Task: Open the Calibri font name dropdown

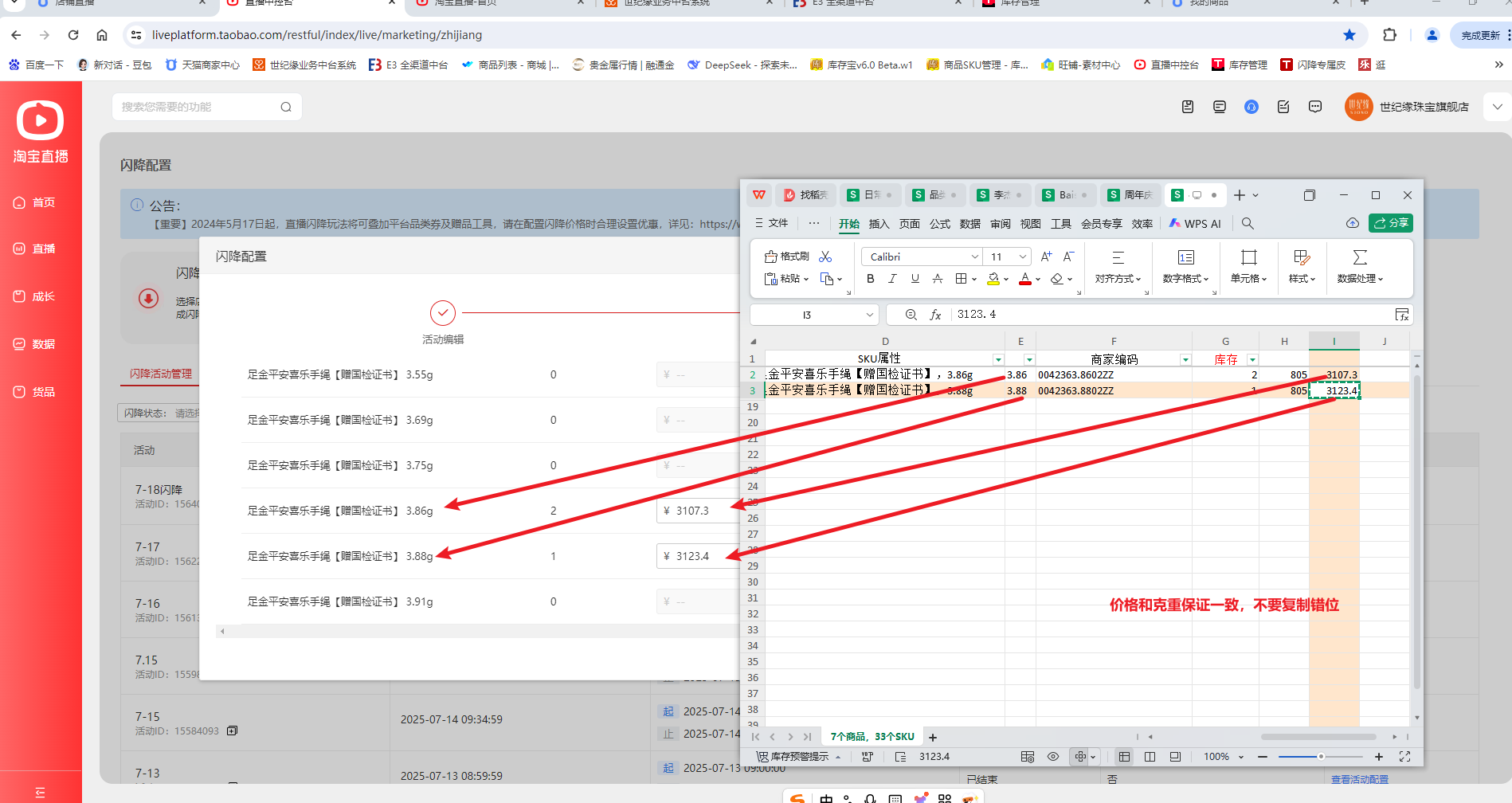Action: click(x=974, y=257)
